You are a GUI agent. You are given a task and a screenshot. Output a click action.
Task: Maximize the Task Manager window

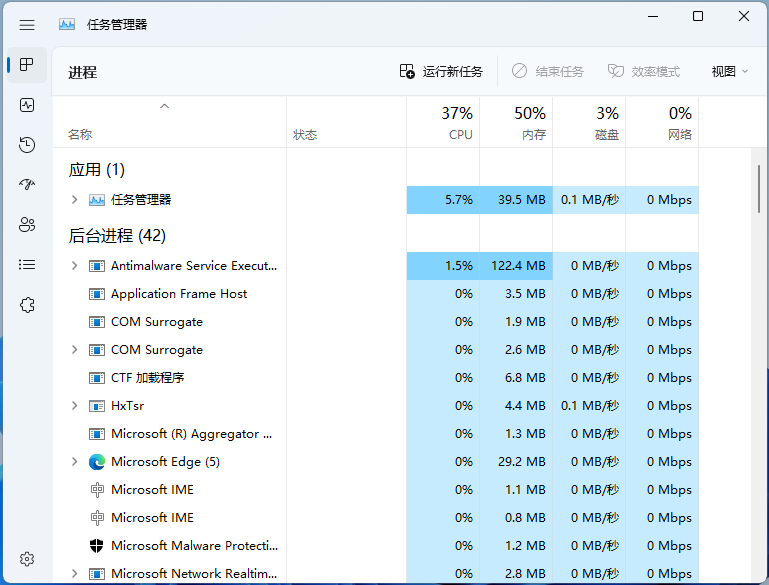pos(698,16)
